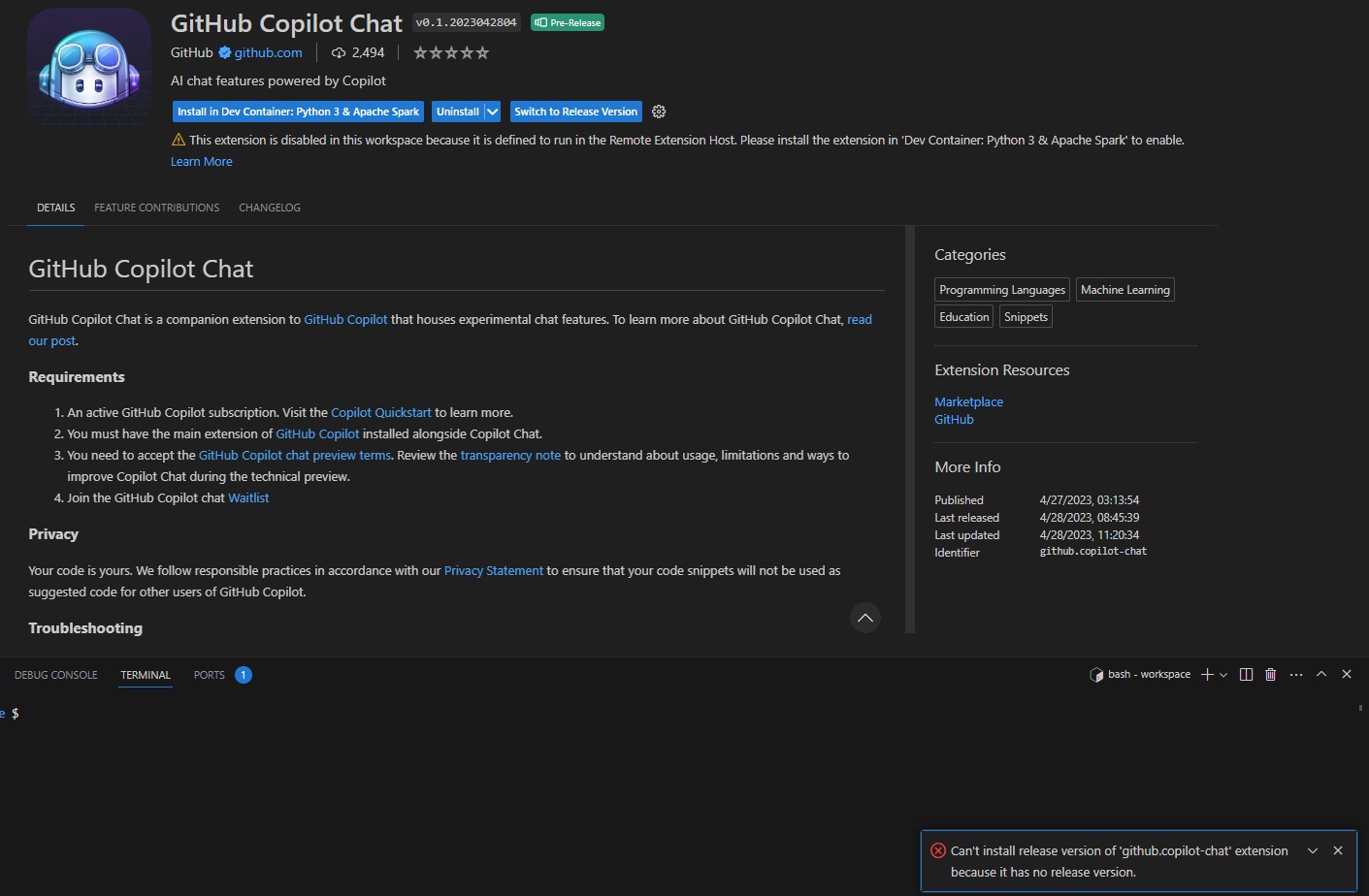
Task: Click the fifth star in the rating row
Action: tap(482, 52)
